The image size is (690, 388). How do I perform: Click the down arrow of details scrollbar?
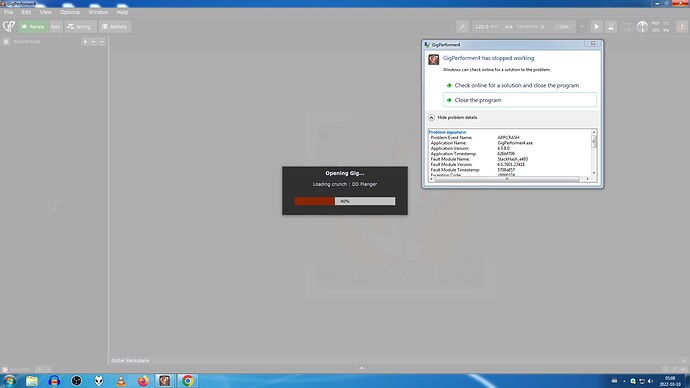[594, 173]
